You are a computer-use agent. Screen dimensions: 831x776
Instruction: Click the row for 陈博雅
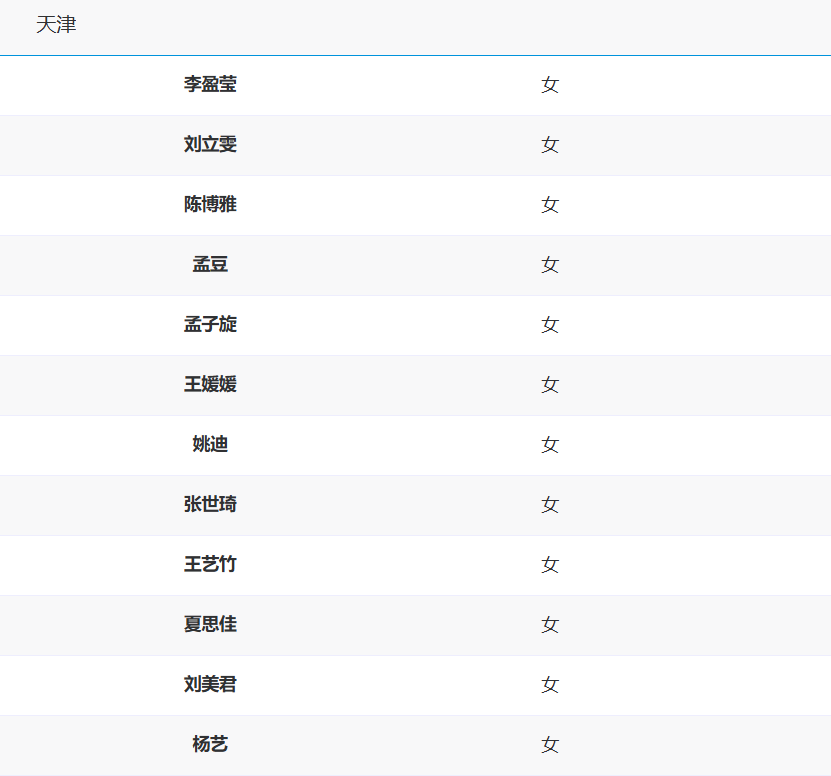coord(209,205)
